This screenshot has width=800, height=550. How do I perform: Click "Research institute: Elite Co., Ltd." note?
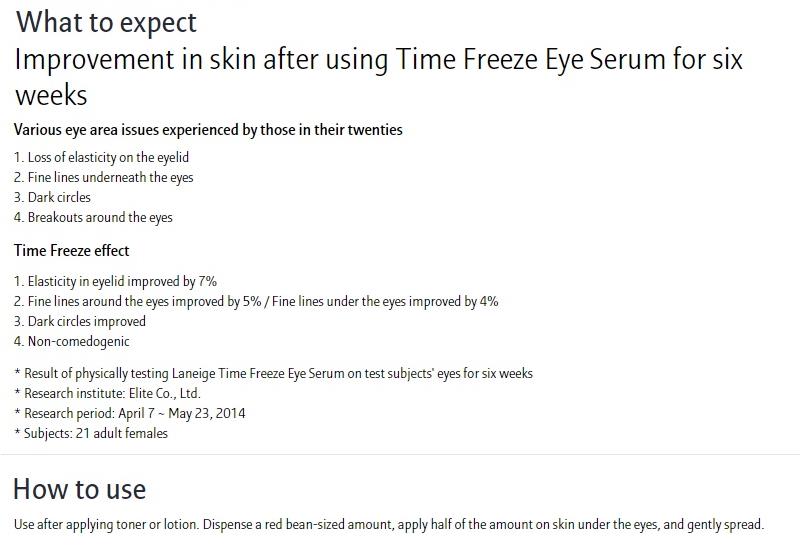pos(107,393)
